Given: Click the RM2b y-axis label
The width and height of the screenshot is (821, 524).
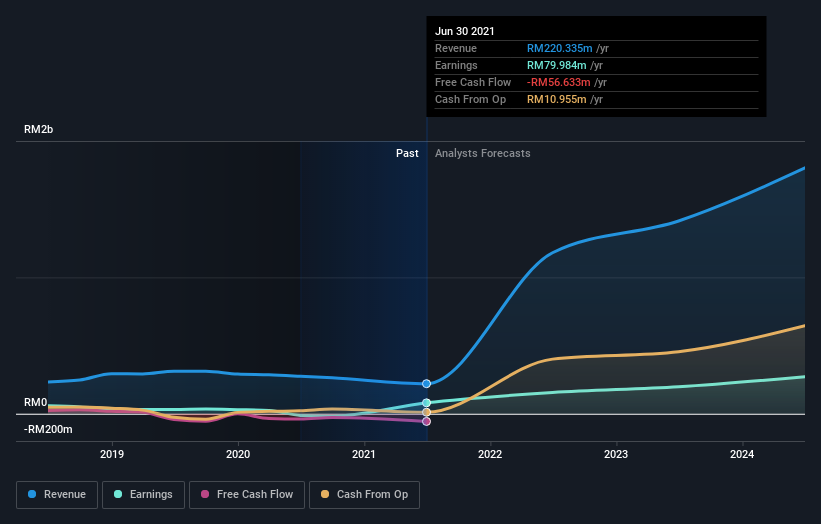Looking at the screenshot, I should click(38, 129).
